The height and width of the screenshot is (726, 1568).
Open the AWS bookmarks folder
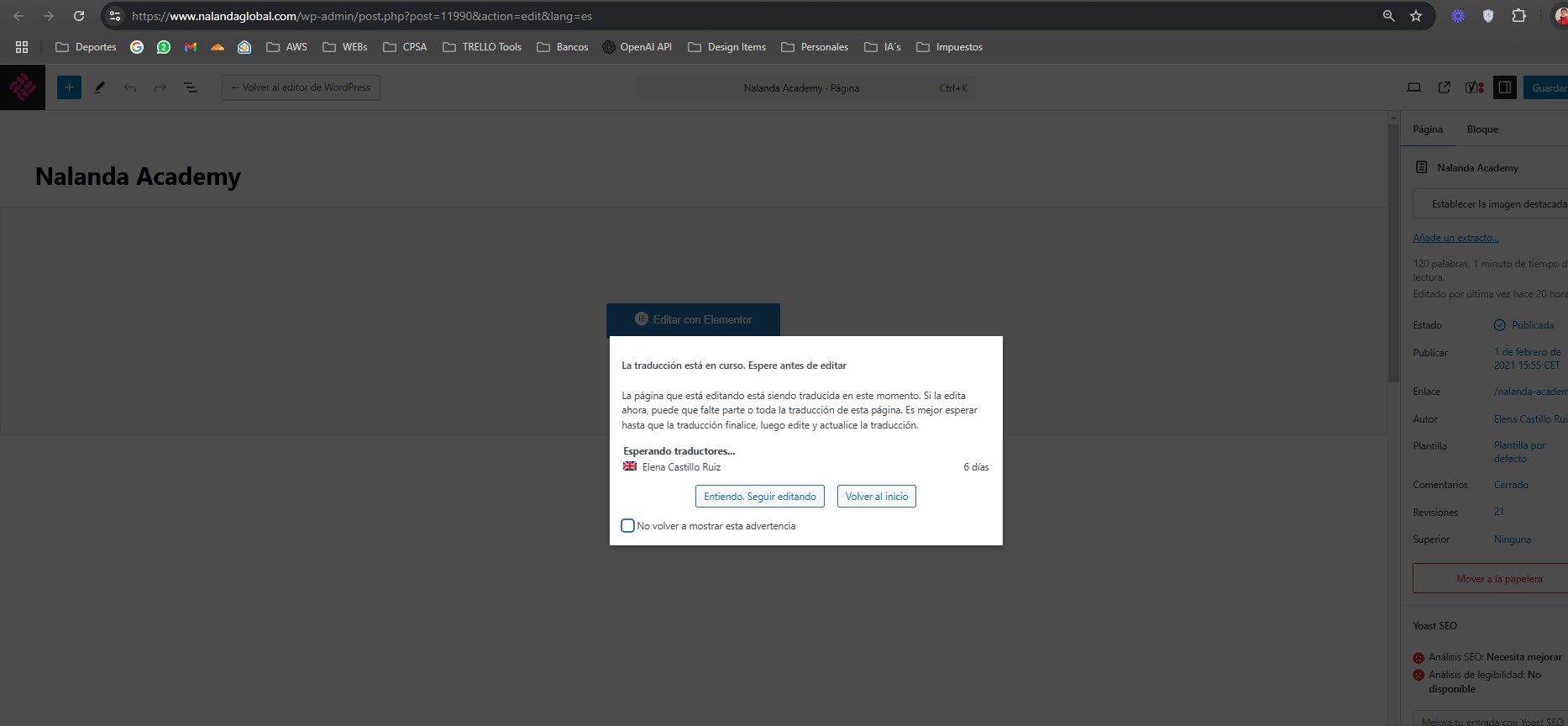(286, 47)
